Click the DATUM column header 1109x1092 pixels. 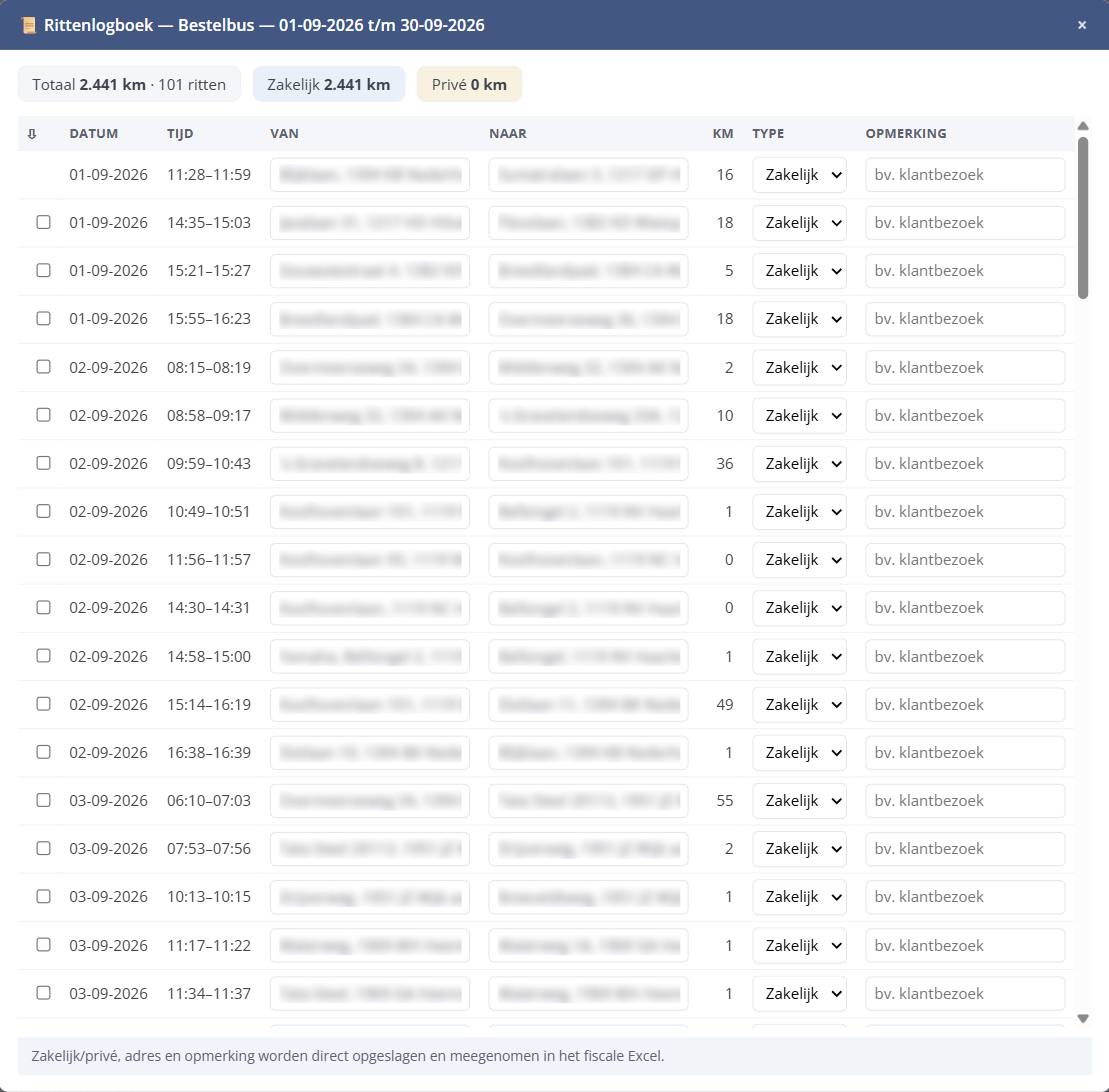(93, 134)
